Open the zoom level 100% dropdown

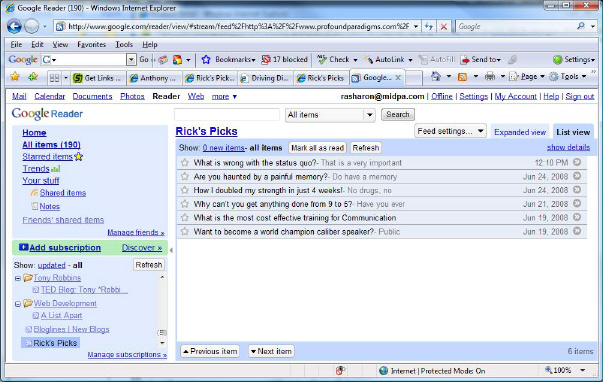click(583, 370)
